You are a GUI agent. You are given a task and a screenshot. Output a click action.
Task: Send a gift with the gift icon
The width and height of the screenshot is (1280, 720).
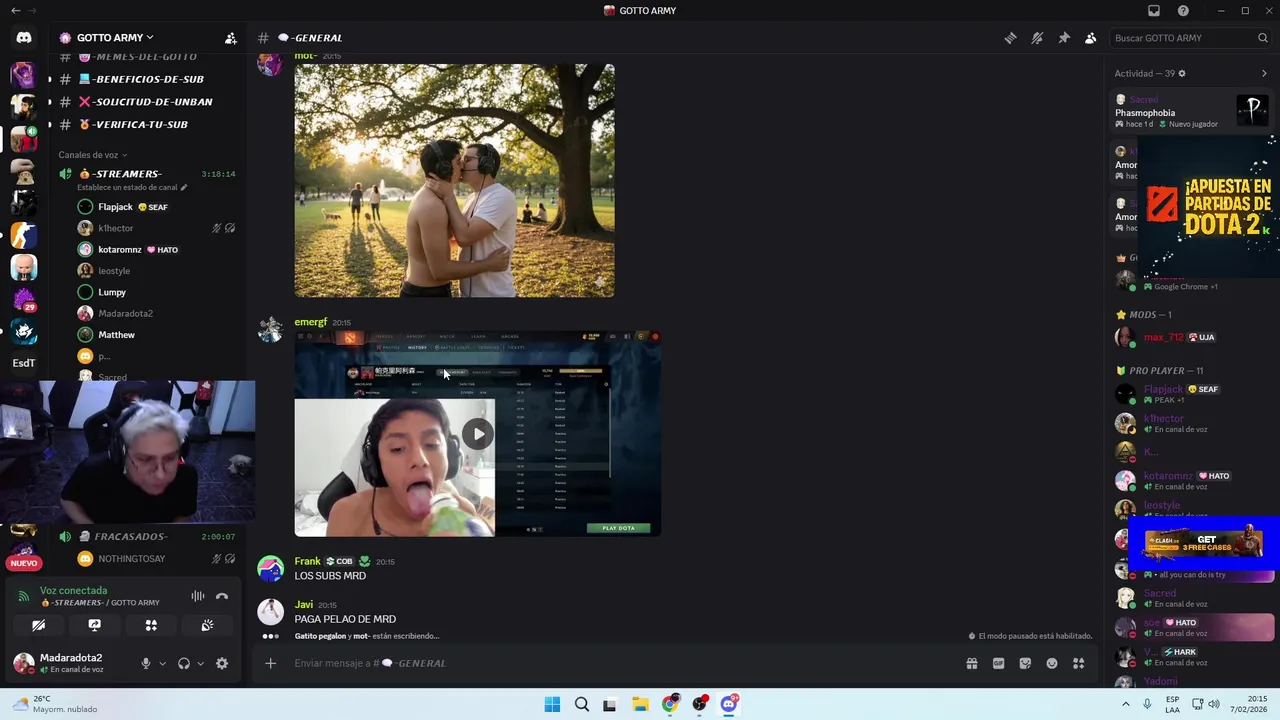971,663
